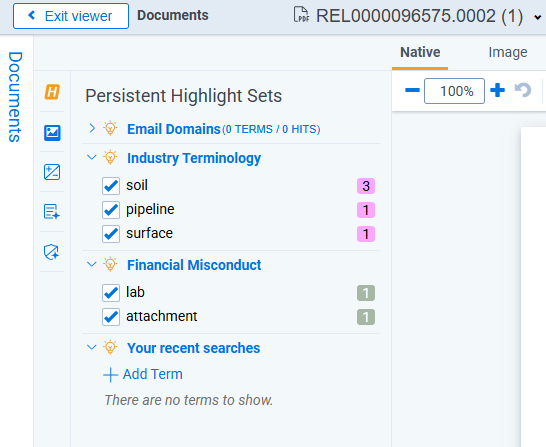The image size is (546, 447).
Task: Click the lab term label
Action: 135,292
